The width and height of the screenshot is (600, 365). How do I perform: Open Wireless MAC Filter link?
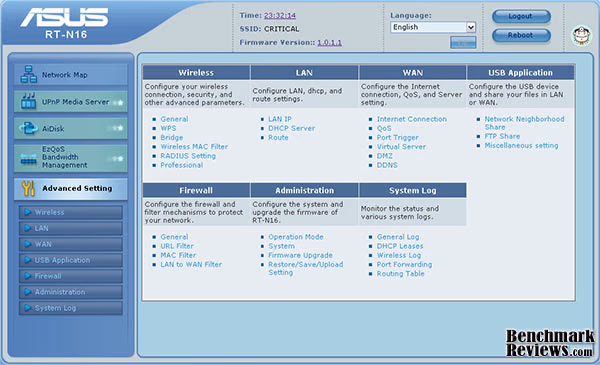coord(194,147)
